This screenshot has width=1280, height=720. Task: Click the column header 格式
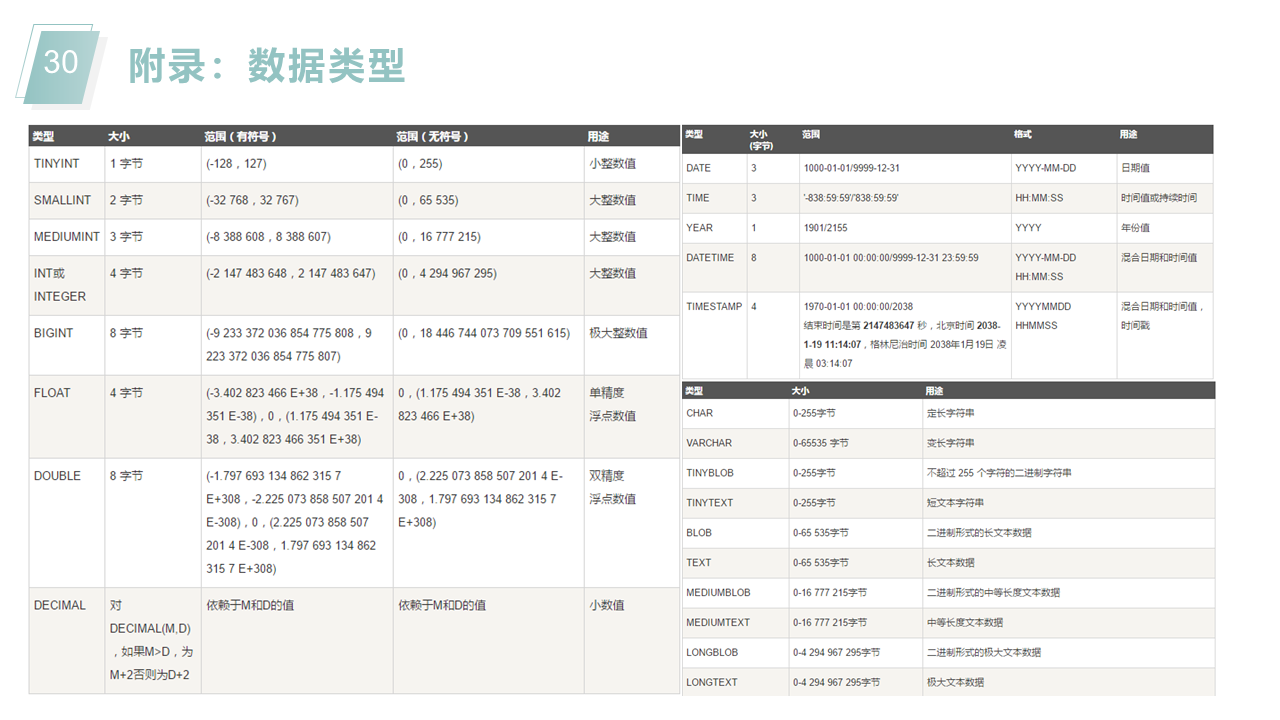(x=1023, y=134)
